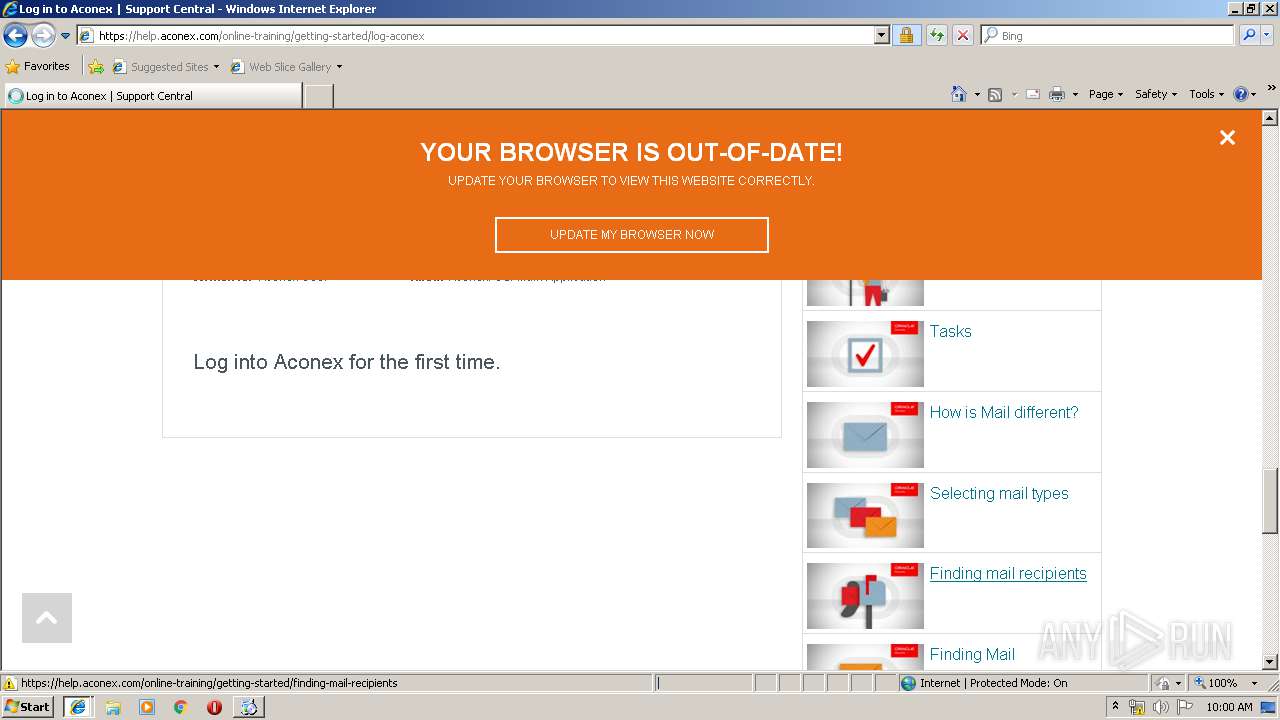The width and height of the screenshot is (1280, 720).
Task: Open Windows Explorer folder taskbar icon
Action: pos(113,707)
